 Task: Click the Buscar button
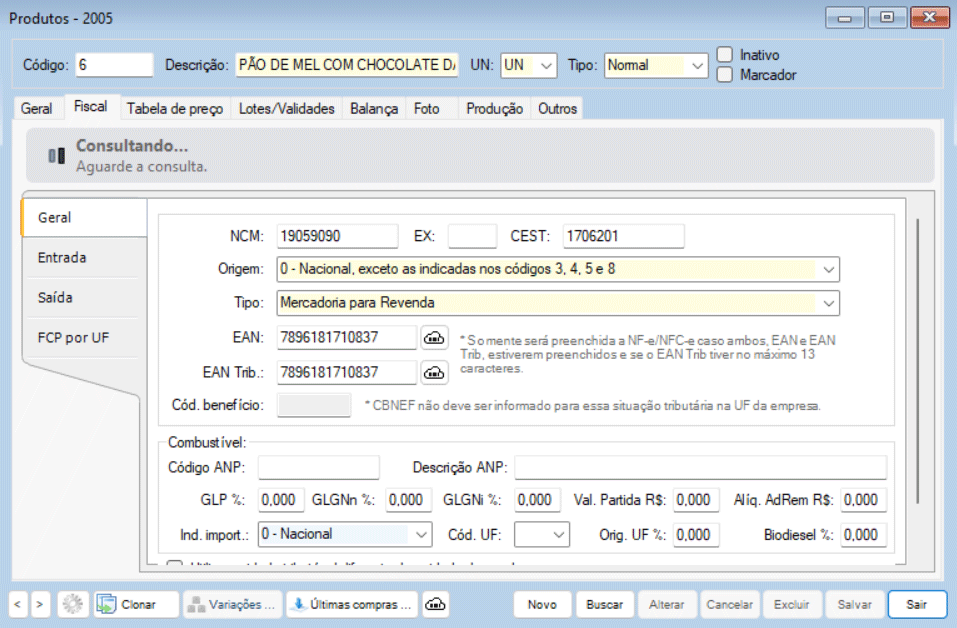[604, 604]
